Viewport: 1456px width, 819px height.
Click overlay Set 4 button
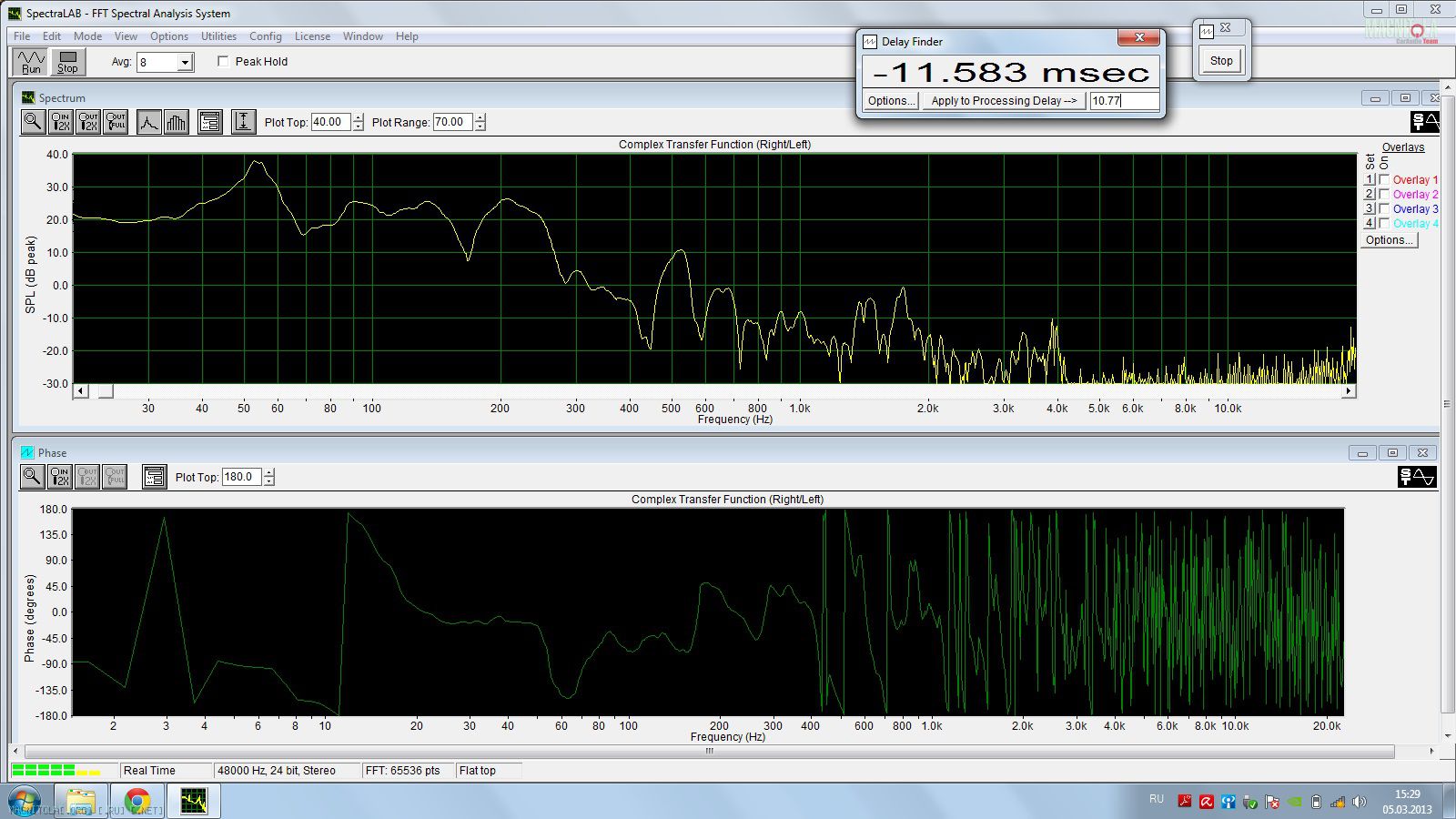[1370, 224]
